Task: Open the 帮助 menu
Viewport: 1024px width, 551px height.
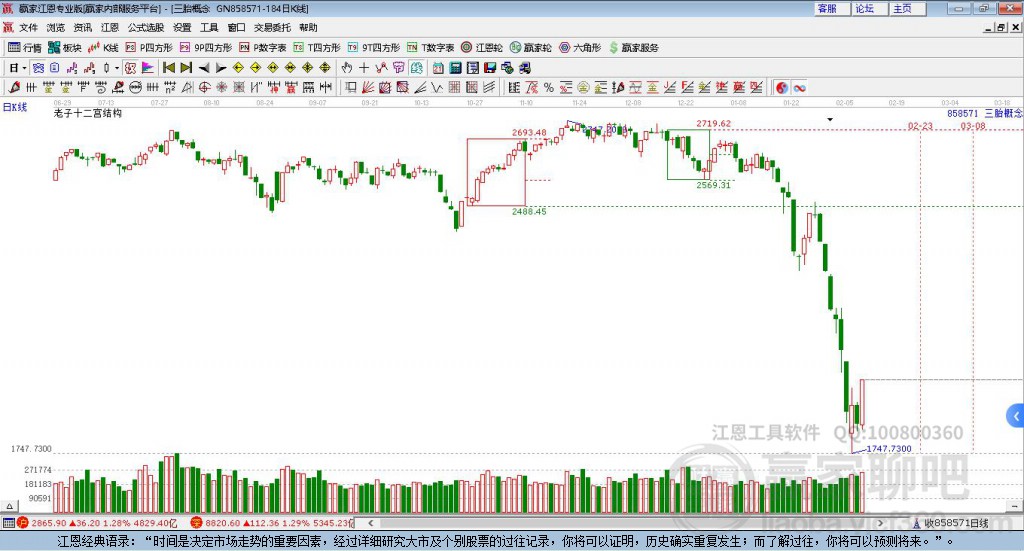Action: click(x=308, y=27)
